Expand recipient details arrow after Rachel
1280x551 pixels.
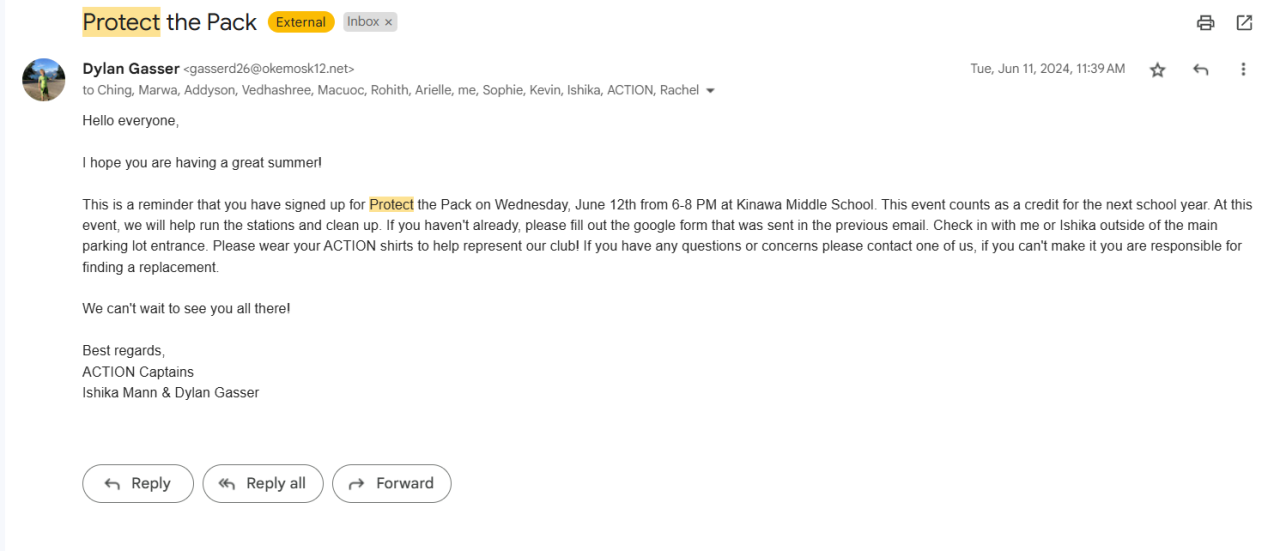tap(710, 91)
